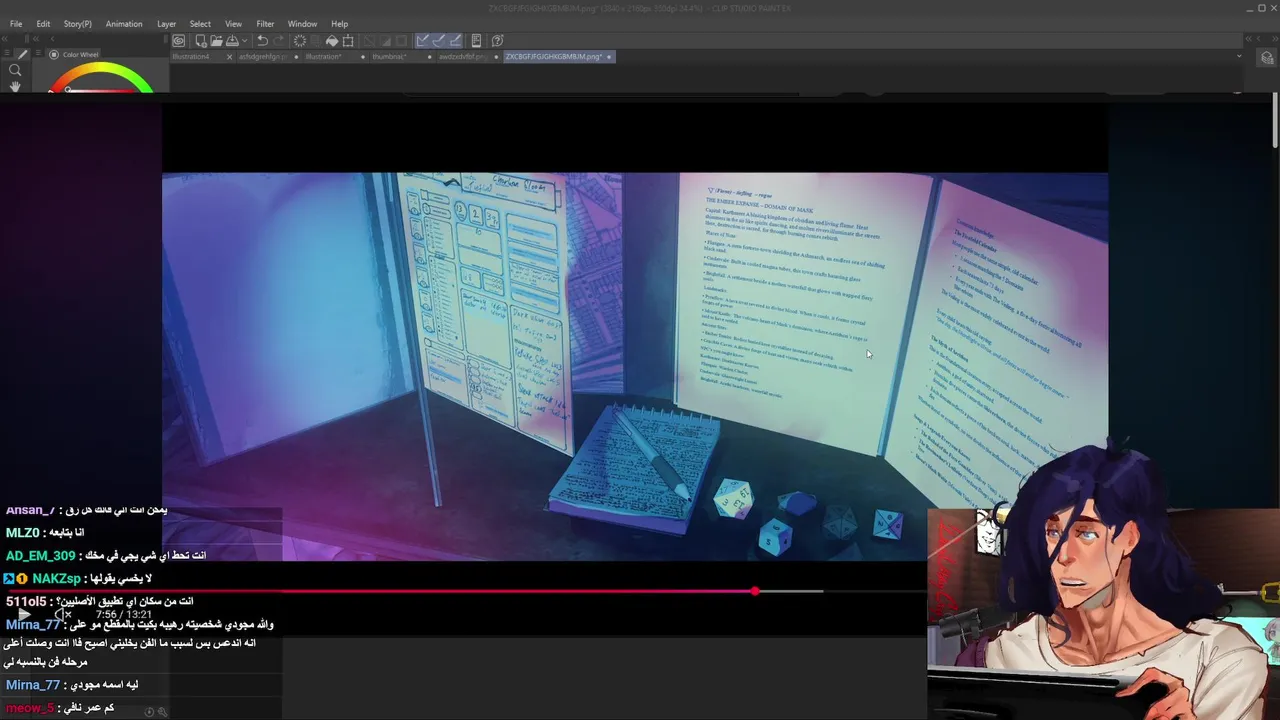Open the Material palette icon on right
Viewport: 1280px width, 720px height.
[1267, 57]
